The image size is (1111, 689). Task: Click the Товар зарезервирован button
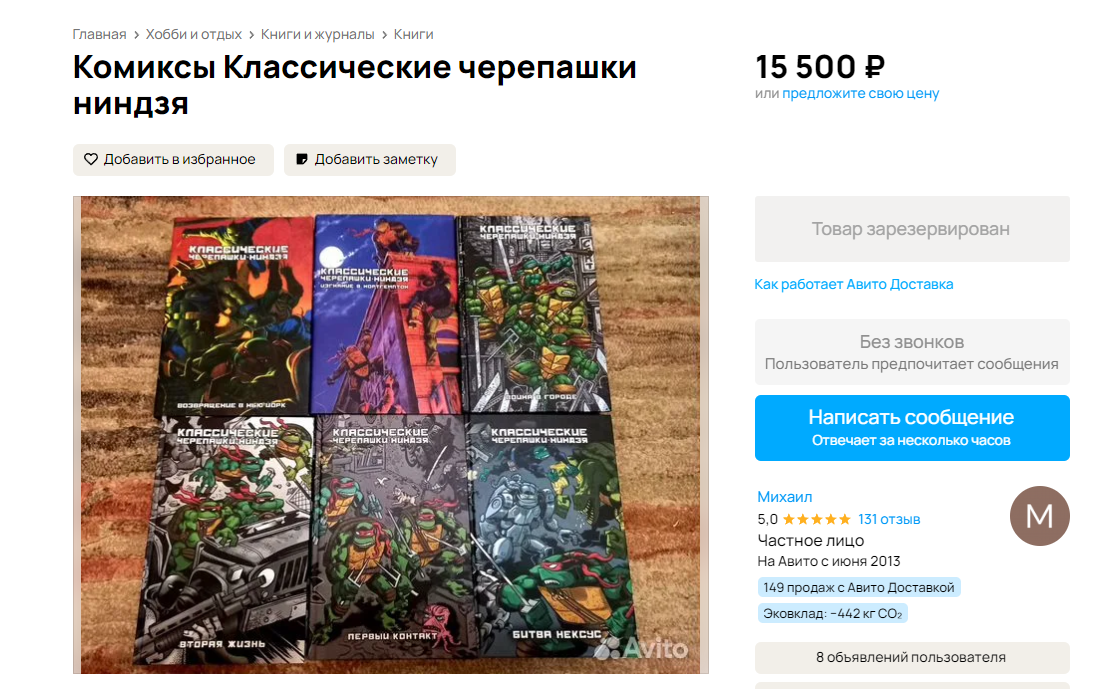tap(912, 229)
